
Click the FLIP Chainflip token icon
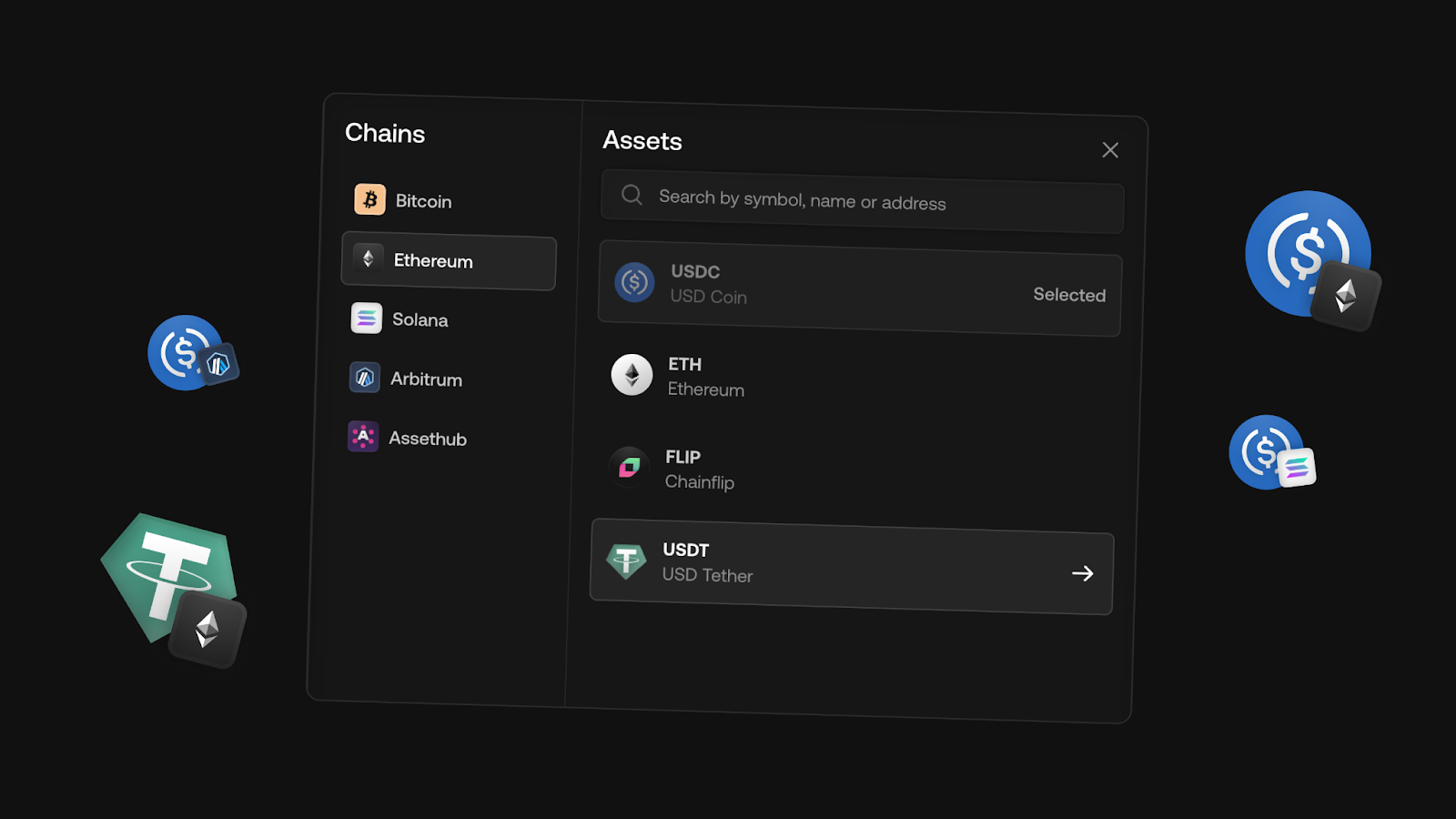pos(629,468)
